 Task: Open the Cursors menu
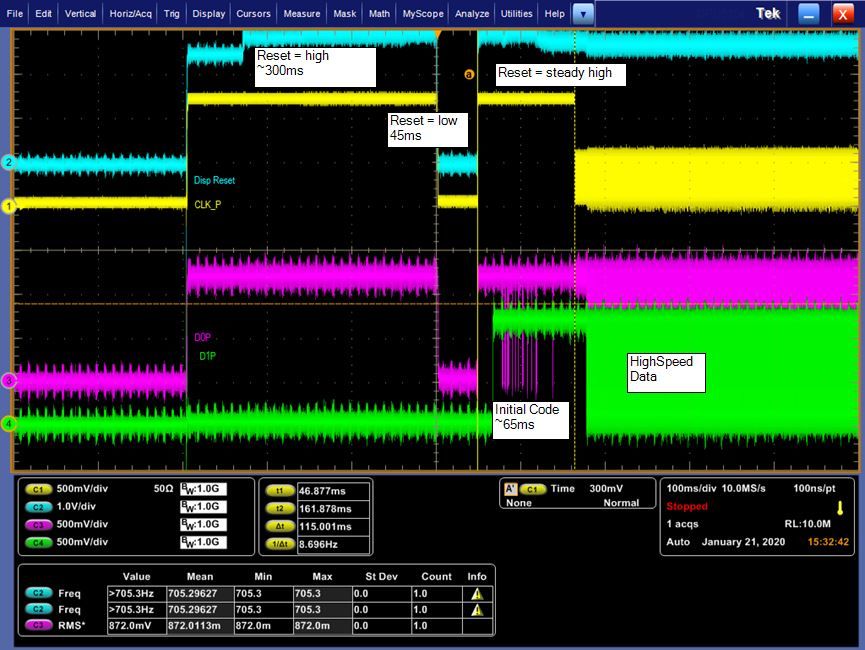click(x=253, y=14)
